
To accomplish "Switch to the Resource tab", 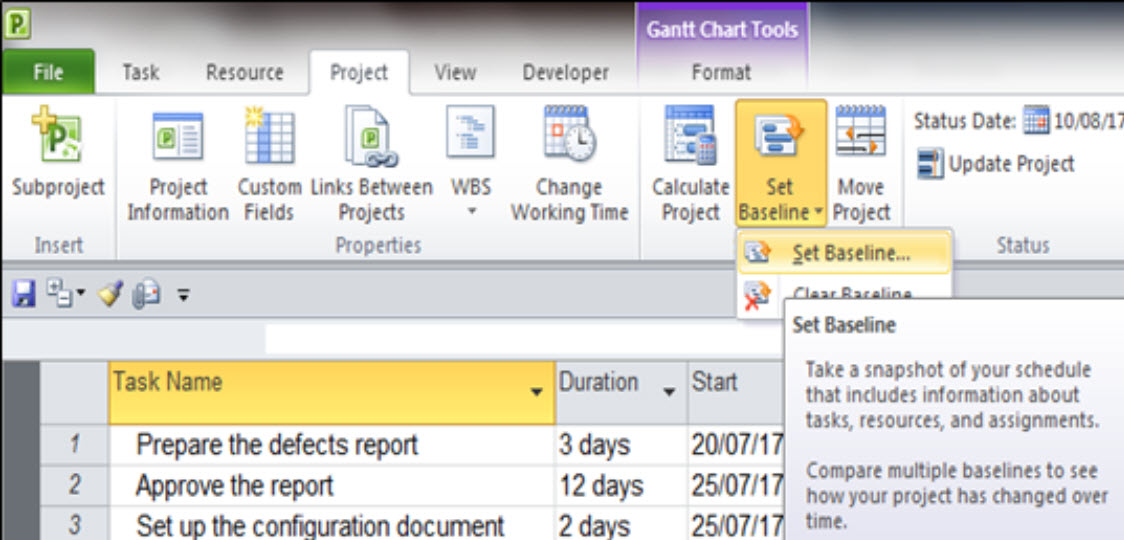I will (x=244, y=72).
